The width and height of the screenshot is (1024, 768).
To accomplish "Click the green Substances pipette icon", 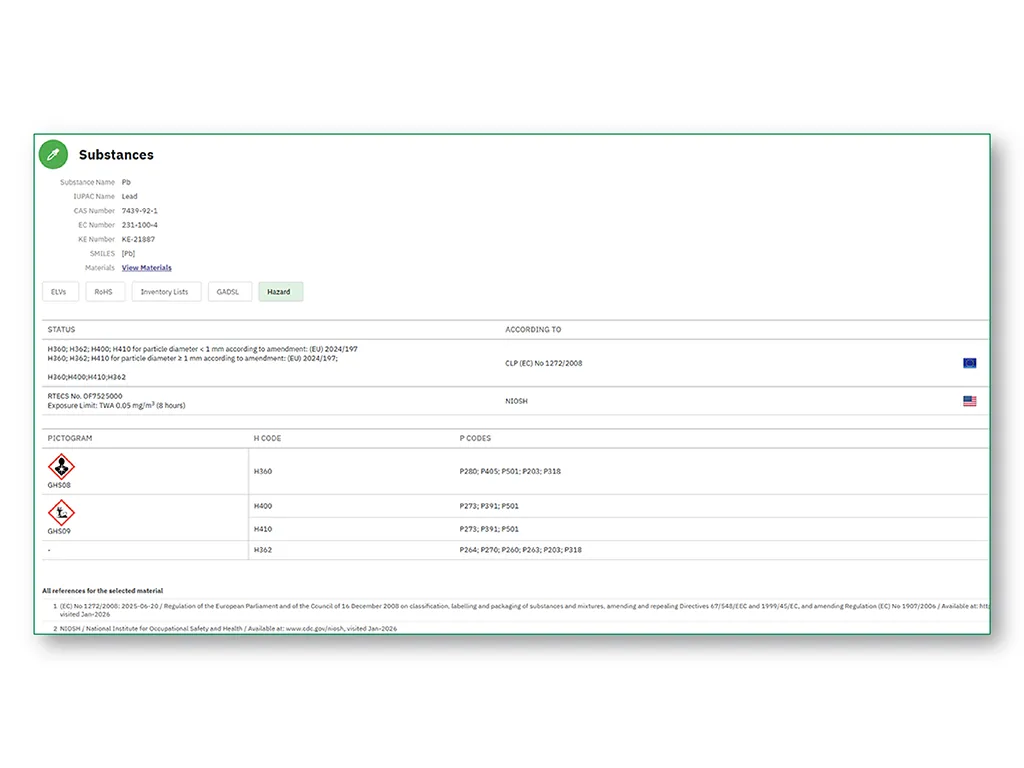I will coord(54,155).
